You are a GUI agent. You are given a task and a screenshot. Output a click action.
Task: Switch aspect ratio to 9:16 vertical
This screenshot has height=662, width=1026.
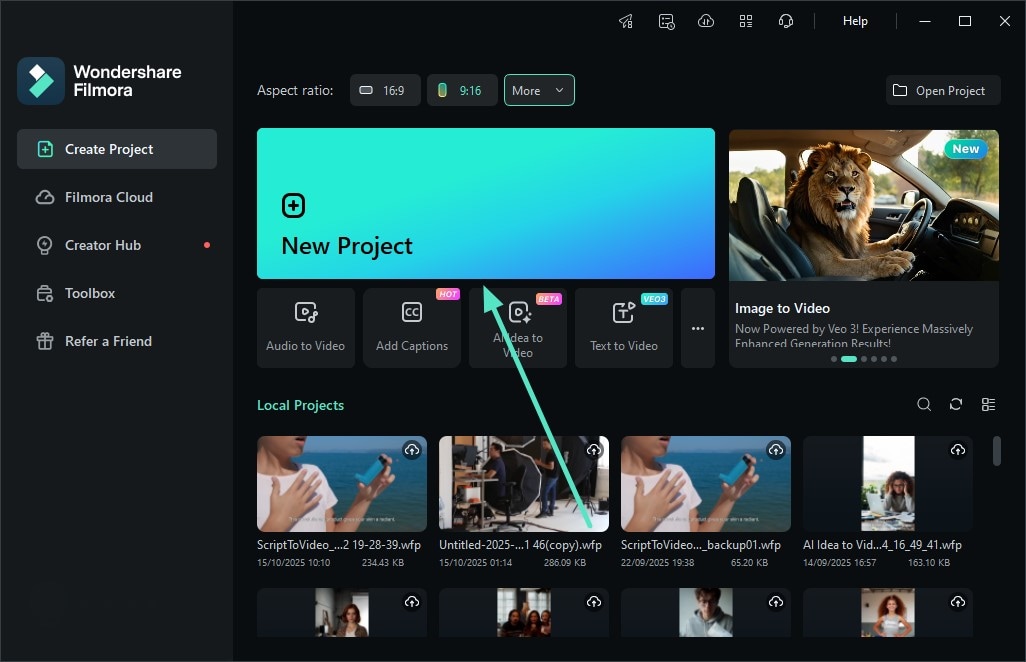pyautogui.click(x=462, y=90)
